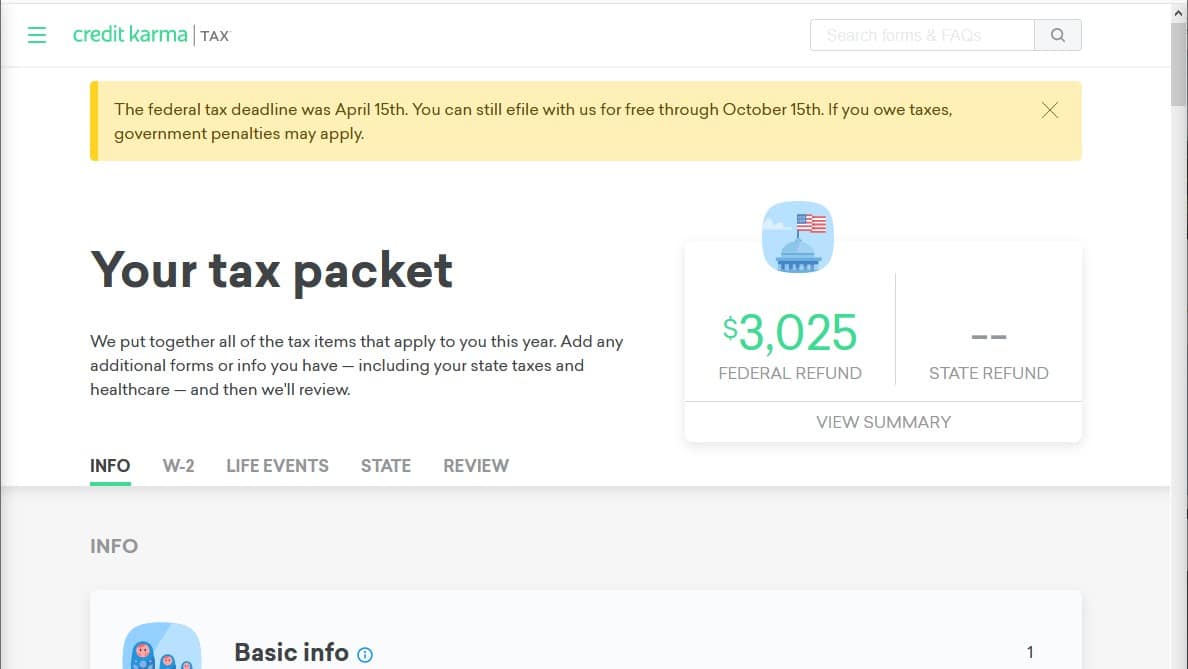Viewport: 1188px width, 669px height.
Task: Open the REVIEW tab
Action: pos(476,466)
